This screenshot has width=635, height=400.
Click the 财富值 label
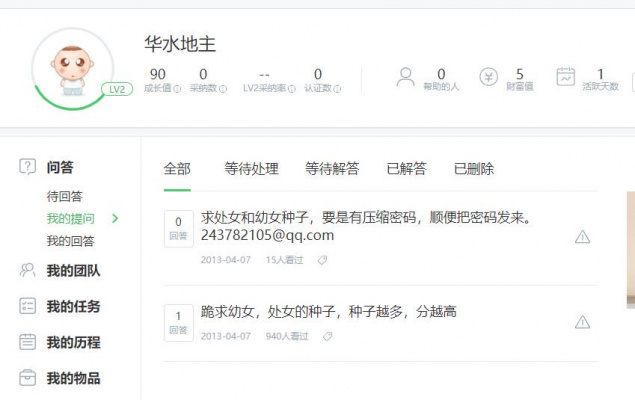(x=520, y=86)
